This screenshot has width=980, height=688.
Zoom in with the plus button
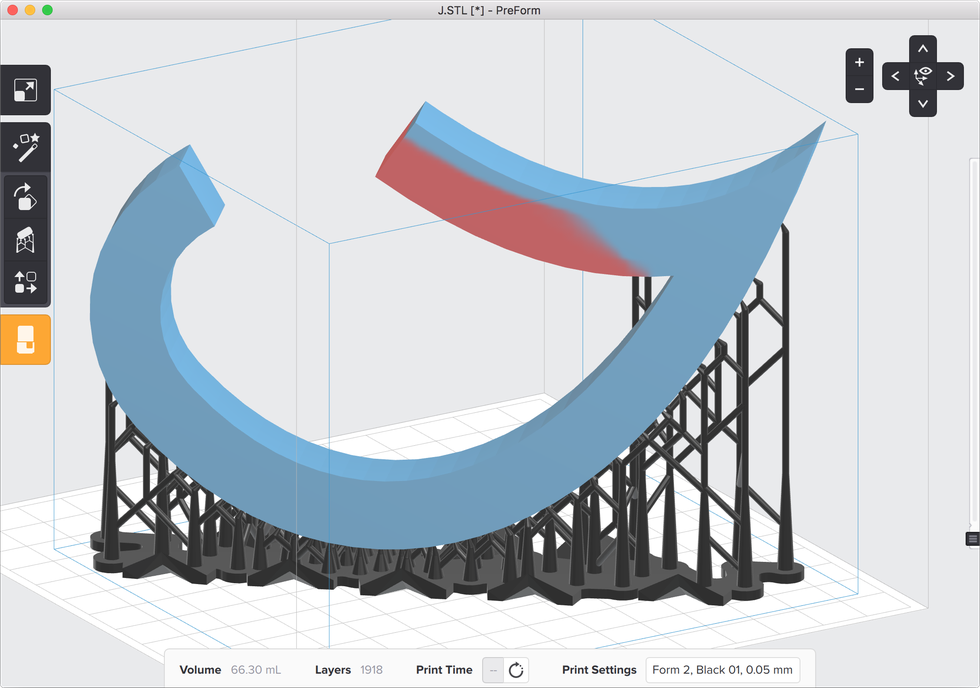(x=859, y=62)
